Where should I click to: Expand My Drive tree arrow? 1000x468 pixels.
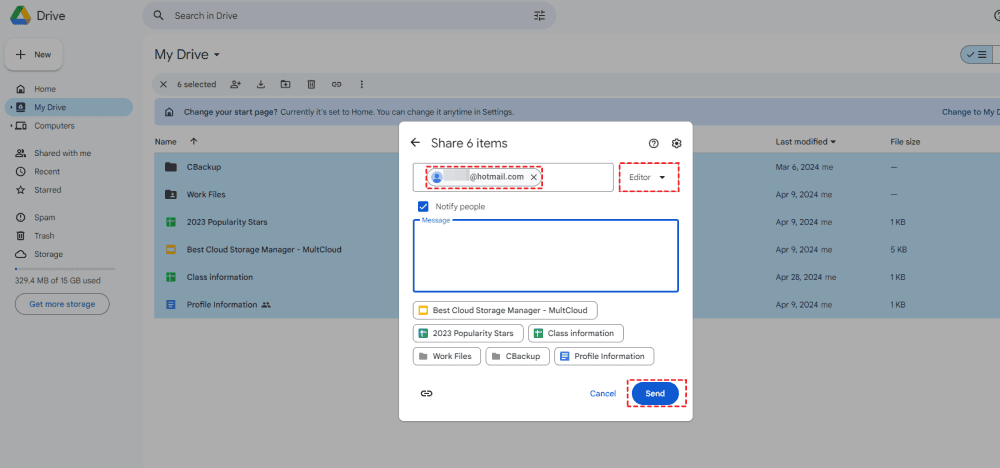click(11, 107)
